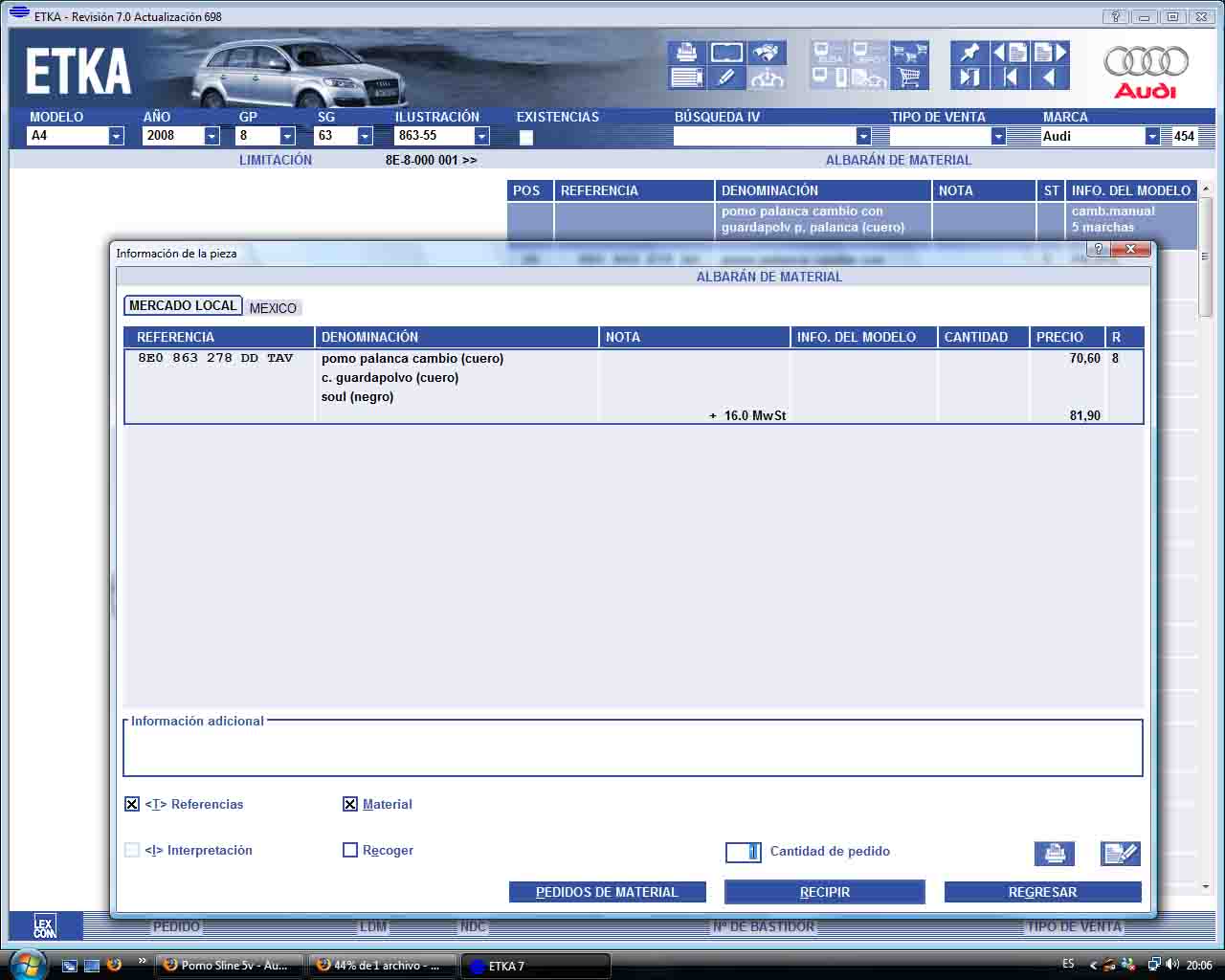
Task: Open the GP dropdown
Action: click(x=287, y=136)
